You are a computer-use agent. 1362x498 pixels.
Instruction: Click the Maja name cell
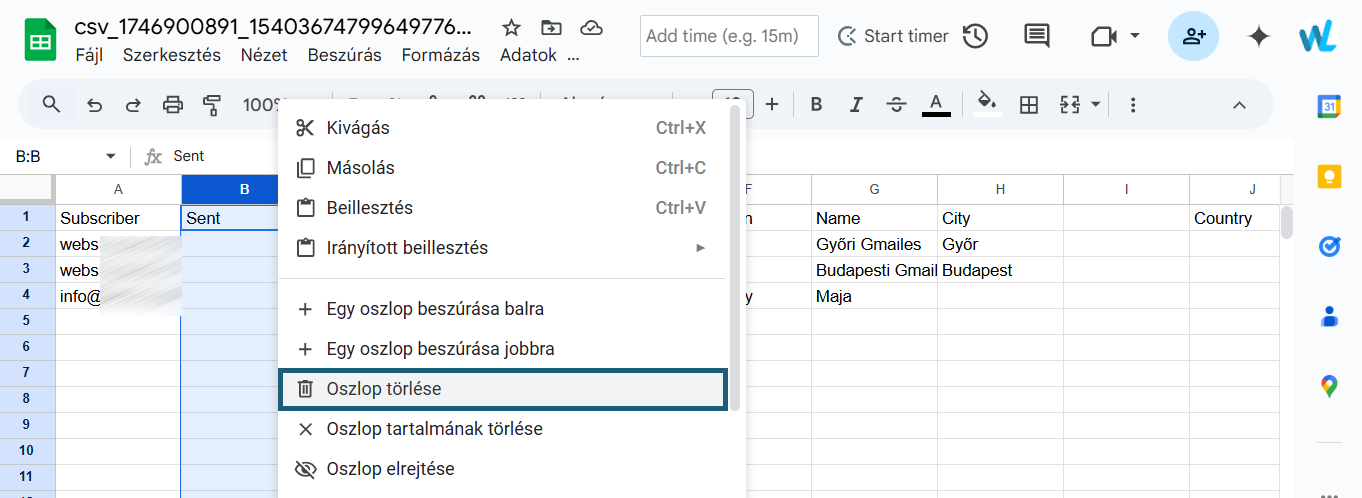tap(874, 296)
